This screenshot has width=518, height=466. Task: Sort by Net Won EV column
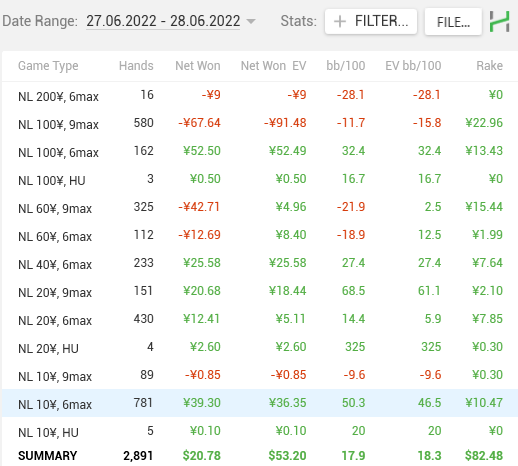273,66
